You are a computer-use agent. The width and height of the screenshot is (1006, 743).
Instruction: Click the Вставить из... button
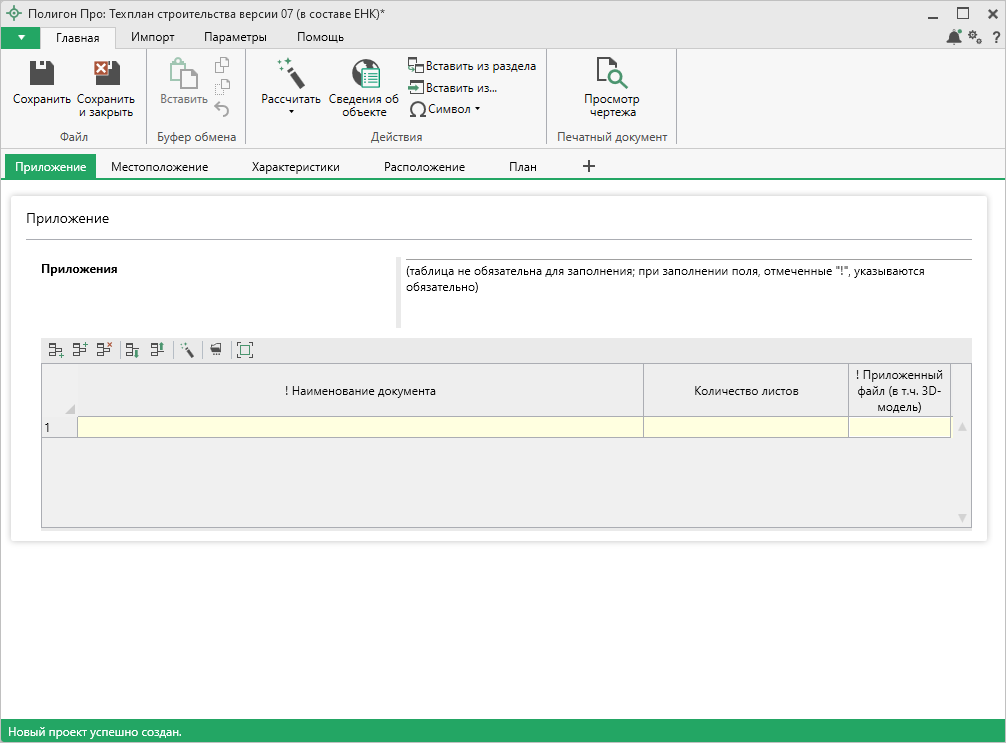pyautogui.click(x=452, y=88)
